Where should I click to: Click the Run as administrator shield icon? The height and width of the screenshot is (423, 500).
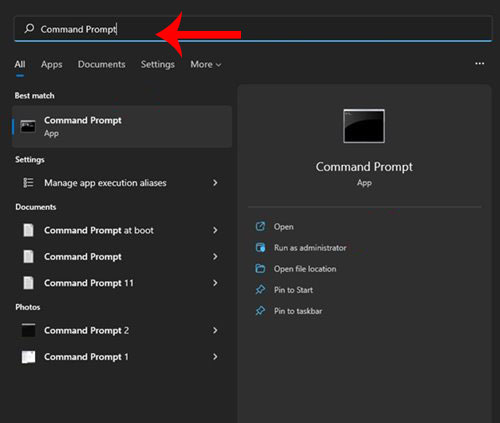click(x=260, y=247)
